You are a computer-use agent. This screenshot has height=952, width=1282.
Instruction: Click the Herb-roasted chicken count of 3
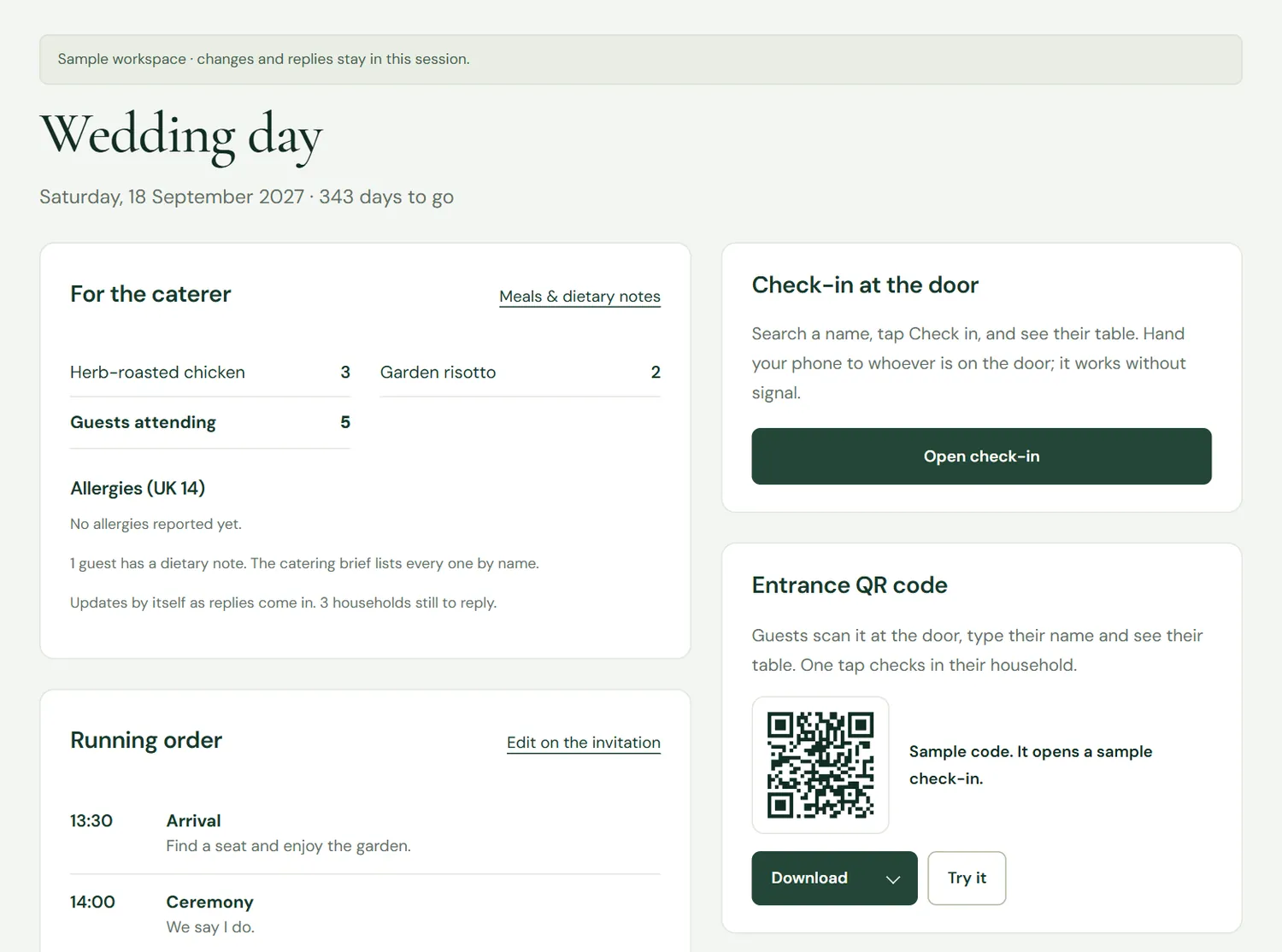345,373
